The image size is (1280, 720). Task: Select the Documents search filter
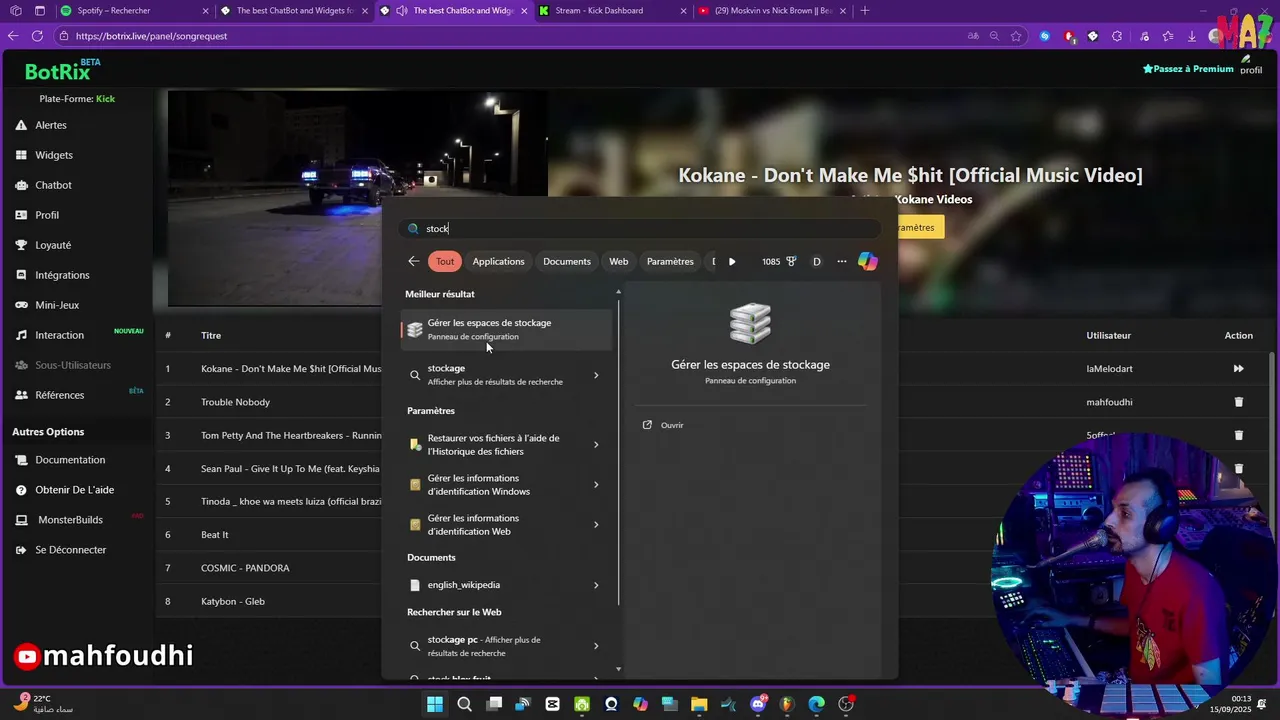[x=567, y=261]
